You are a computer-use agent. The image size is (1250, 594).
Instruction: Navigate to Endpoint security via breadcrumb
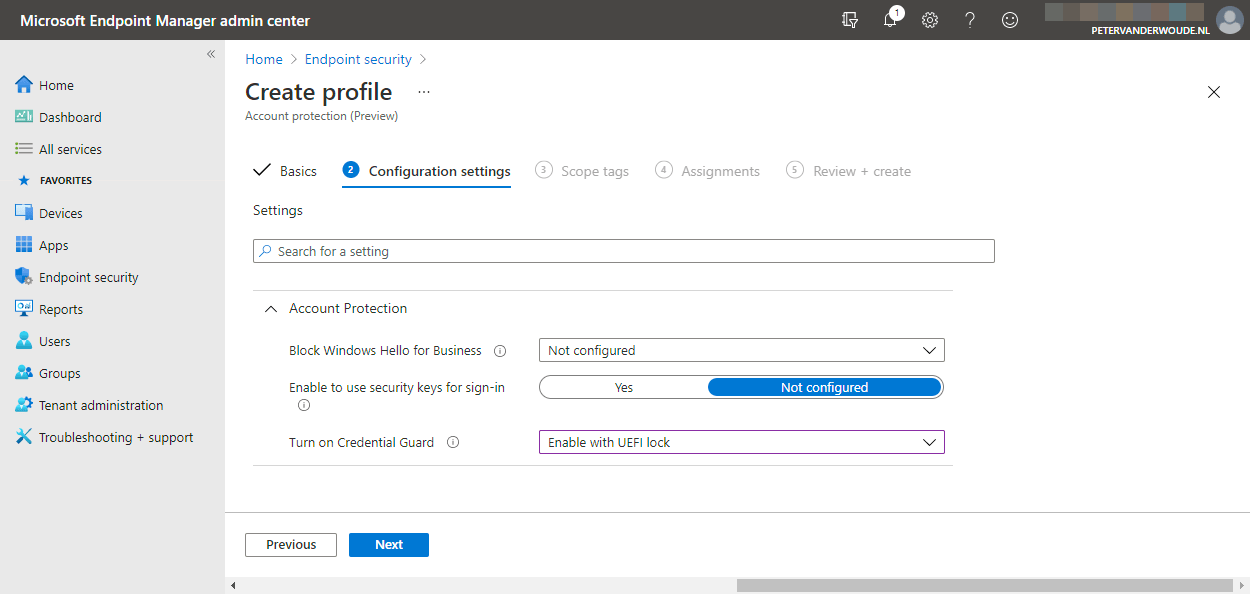pos(357,59)
